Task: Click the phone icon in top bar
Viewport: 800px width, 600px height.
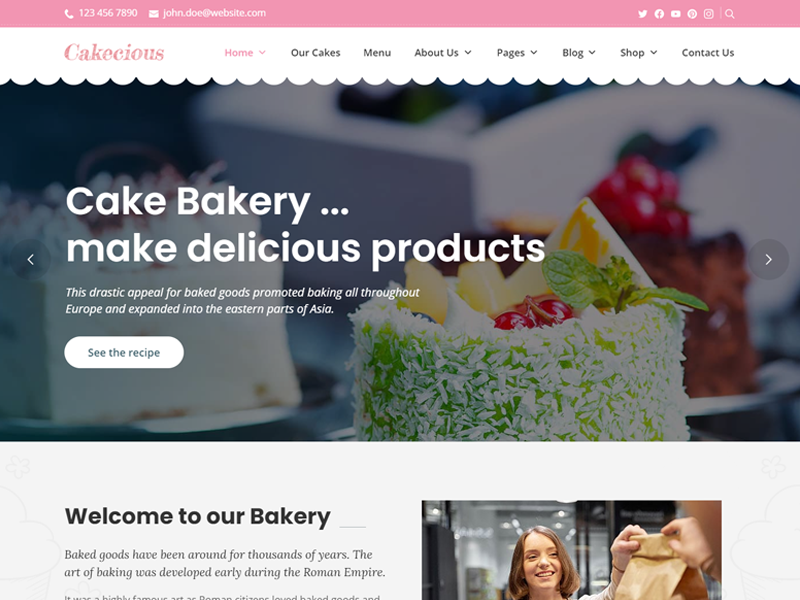Action: click(x=69, y=14)
